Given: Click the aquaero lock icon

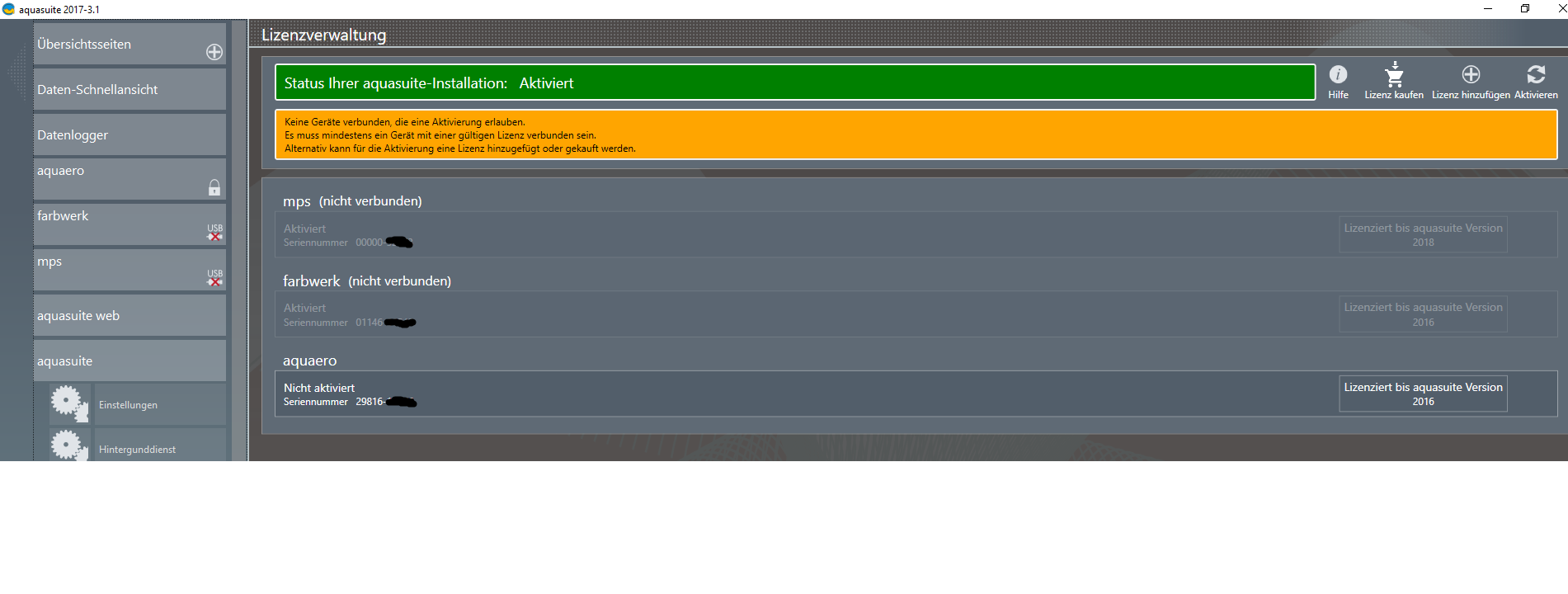Looking at the screenshot, I should point(214,187).
